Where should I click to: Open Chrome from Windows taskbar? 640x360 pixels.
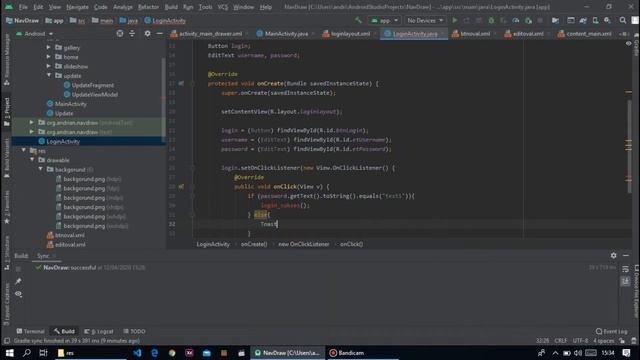(x=172, y=353)
